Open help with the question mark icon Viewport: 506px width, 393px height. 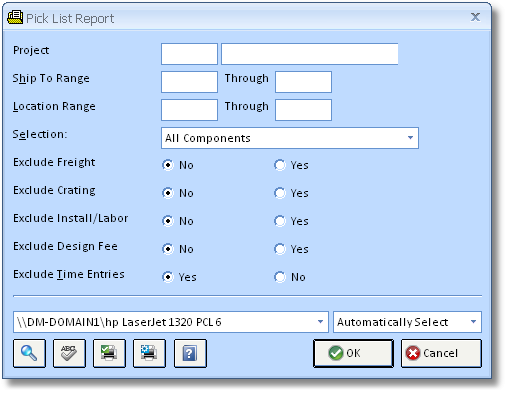(190, 353)
